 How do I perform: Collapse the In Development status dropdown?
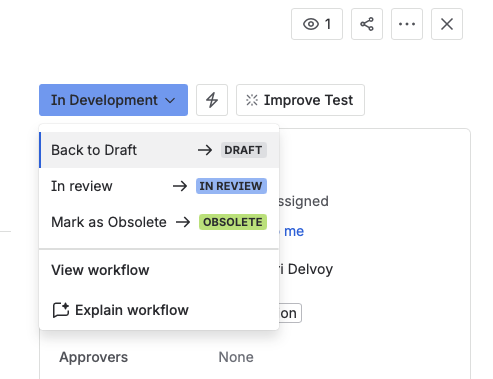click(113, 100)
